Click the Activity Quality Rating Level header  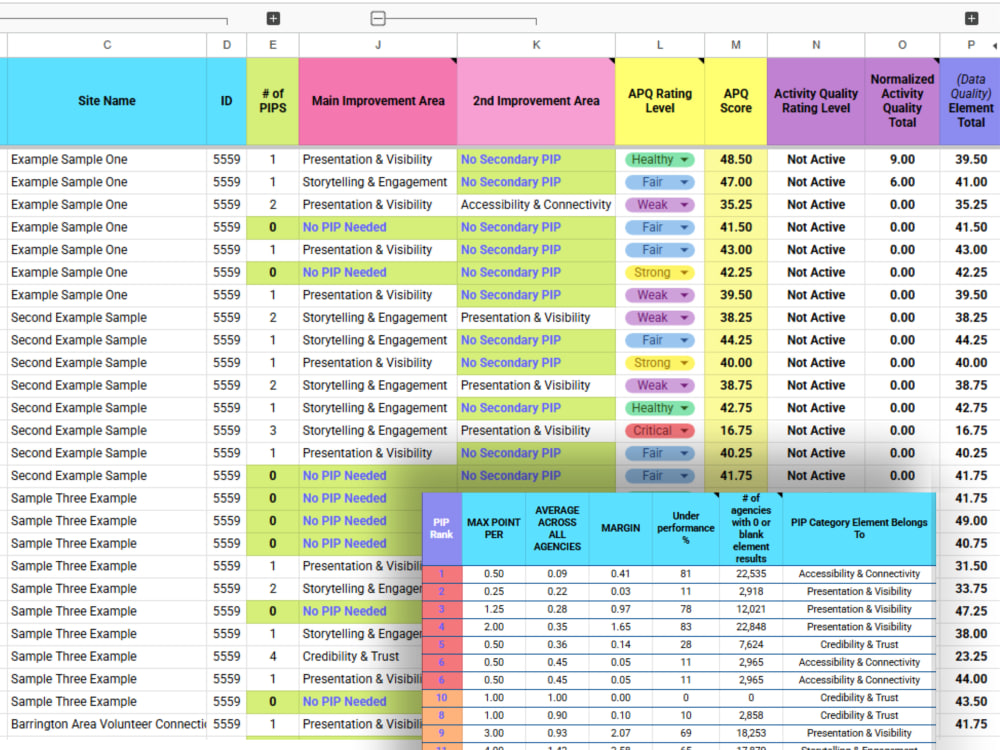tap(816, 101)
